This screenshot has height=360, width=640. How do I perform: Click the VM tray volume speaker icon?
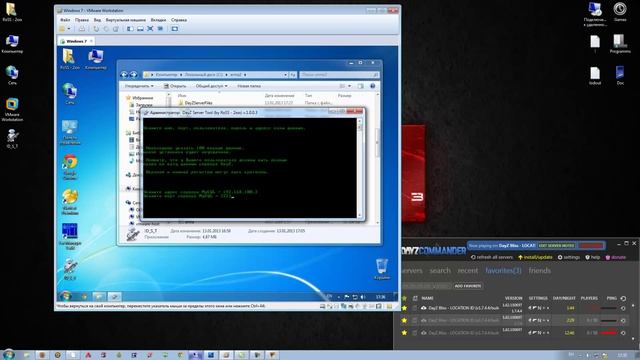click(363, 297)
